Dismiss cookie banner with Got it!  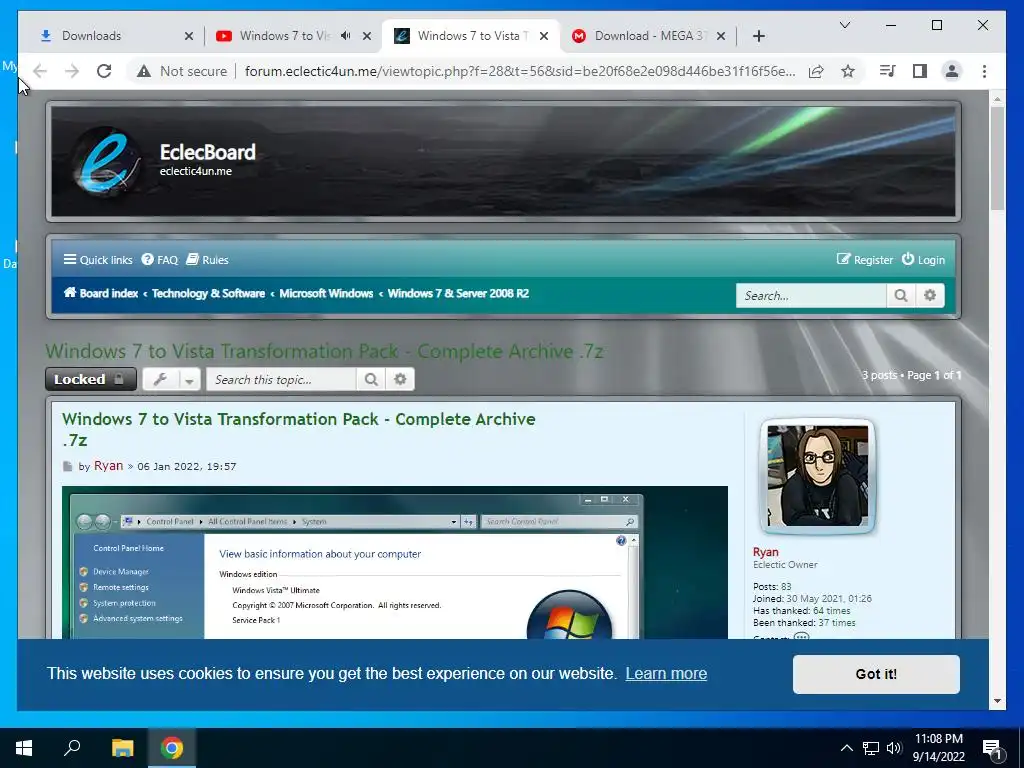pyautogui.click(x=876, y=674)
